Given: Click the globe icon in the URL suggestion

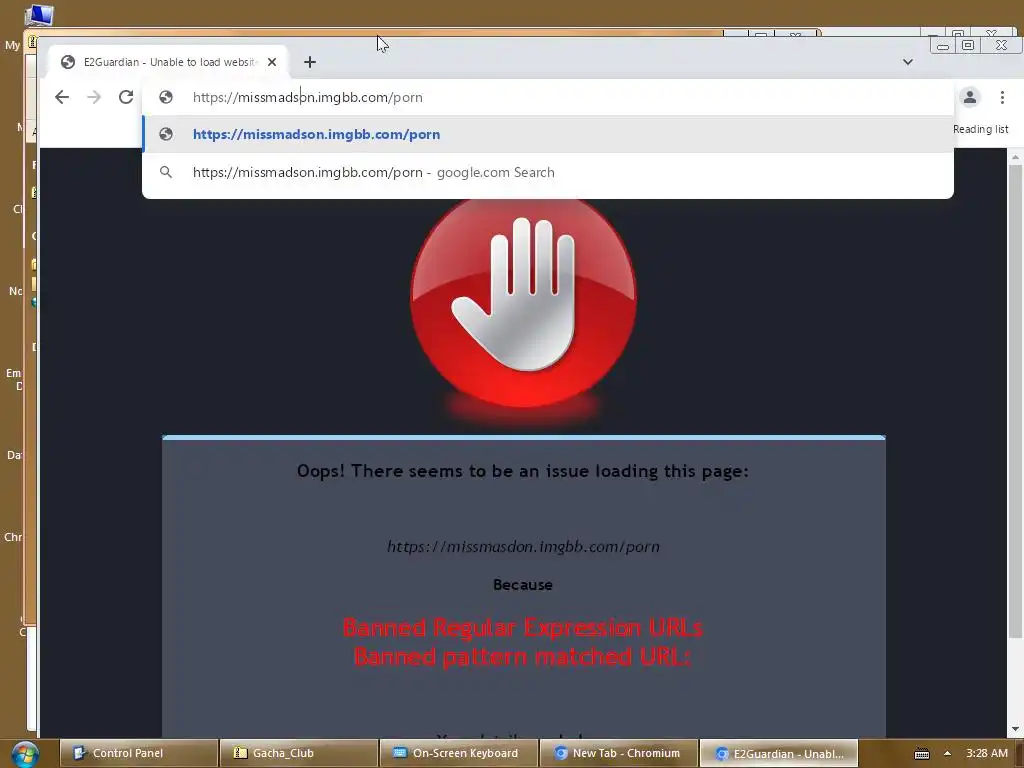Looking at the screenshot, I should click(x=166, y=134).
